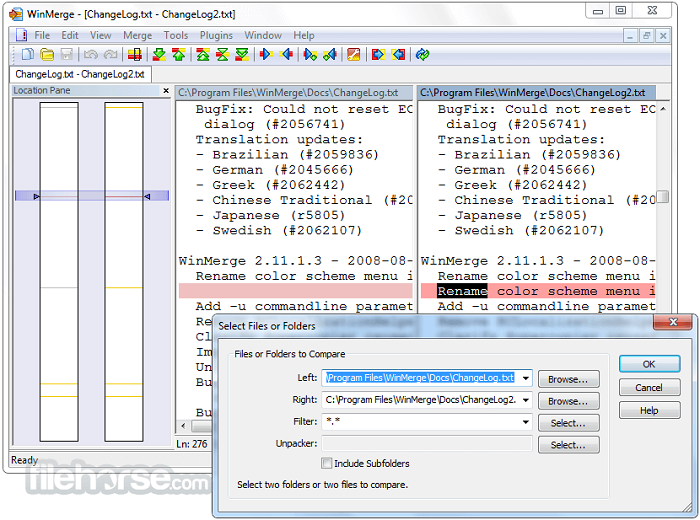Expand the Left path dropdown
The image size is (700, 520).
coord(525,378)
